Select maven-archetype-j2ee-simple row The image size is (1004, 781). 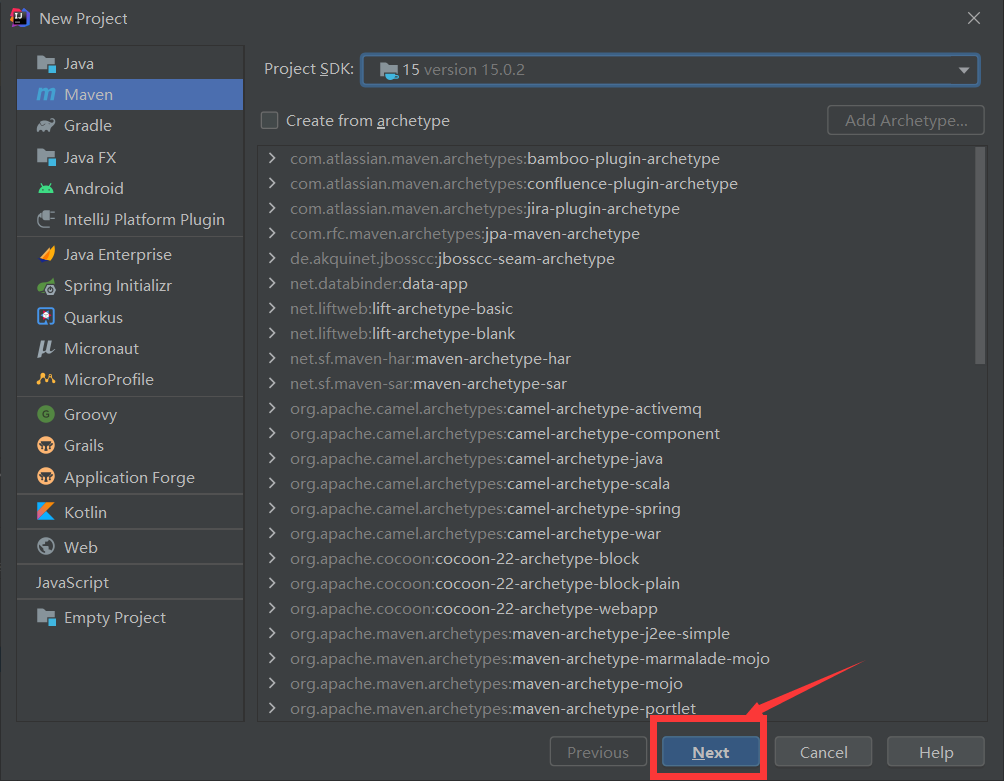point(618,633)
